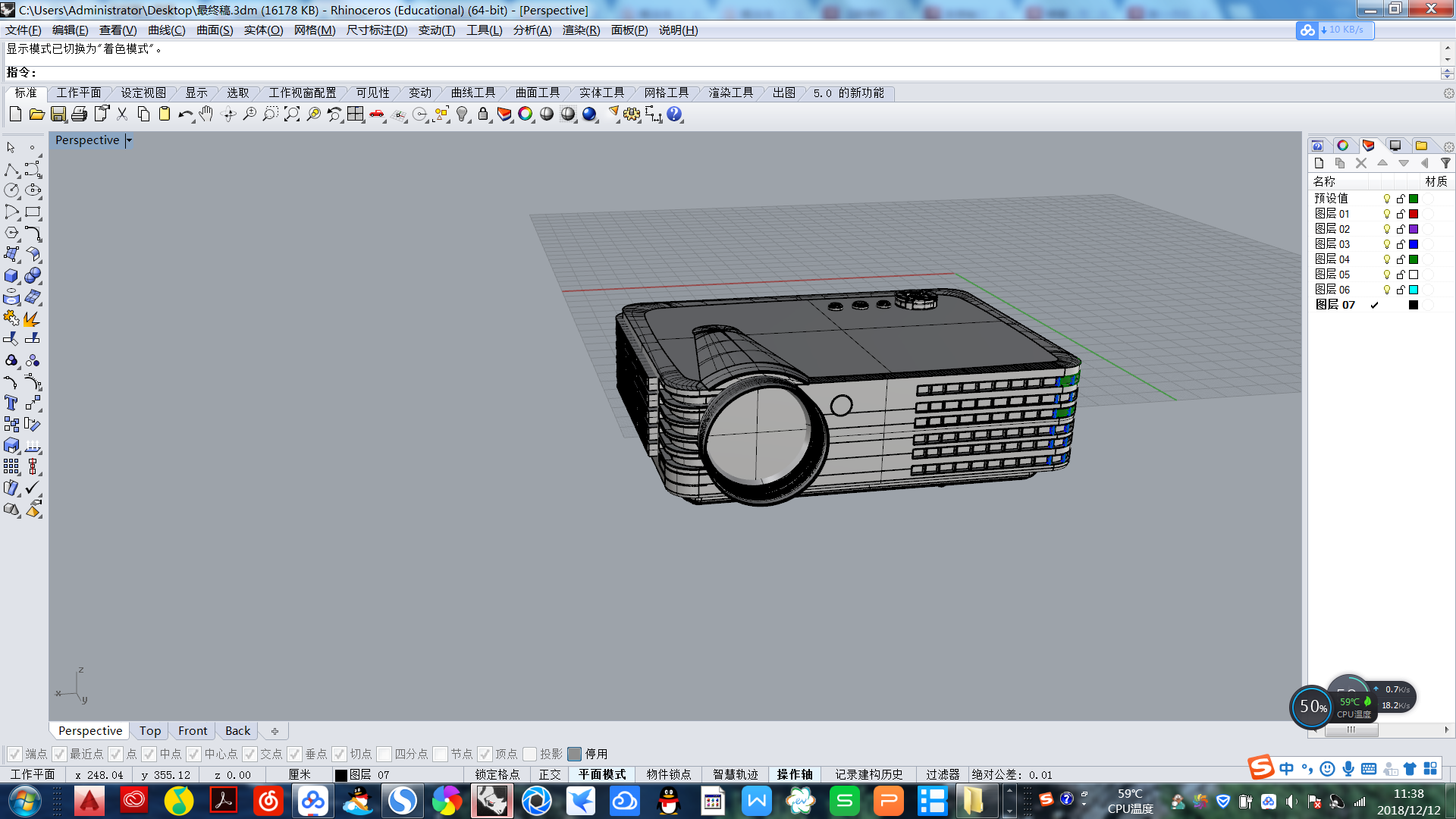Click the layer filter funnel icon
Screen dimensions: 1456x819
click(x=1445, y=163)
